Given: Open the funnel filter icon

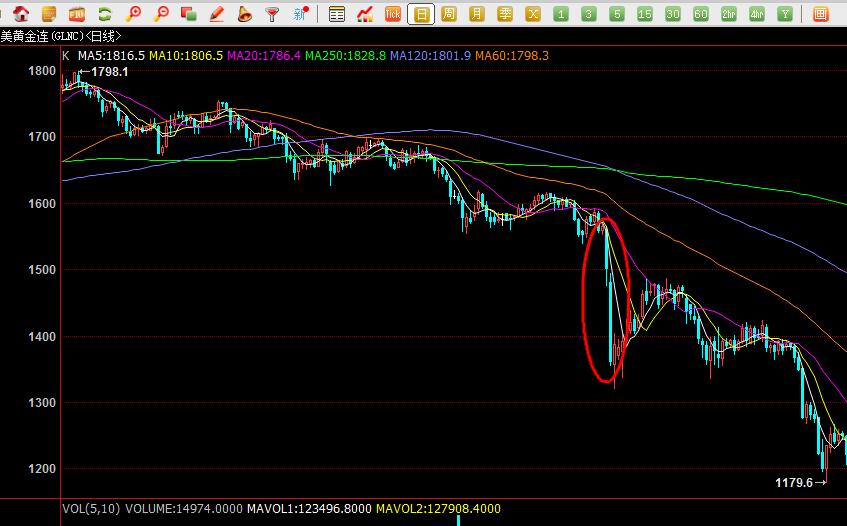Looking at the screenshot, I should coord(273,14).
